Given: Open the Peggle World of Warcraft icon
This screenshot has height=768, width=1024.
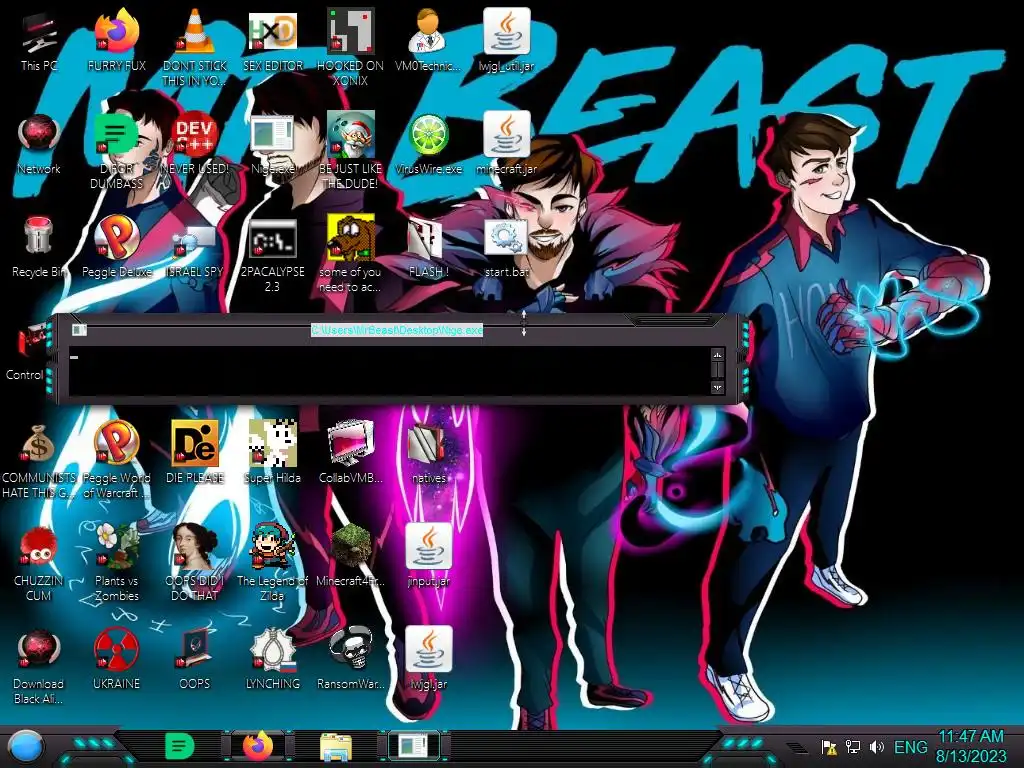Looking at the screenshot, I should point(117,461).
